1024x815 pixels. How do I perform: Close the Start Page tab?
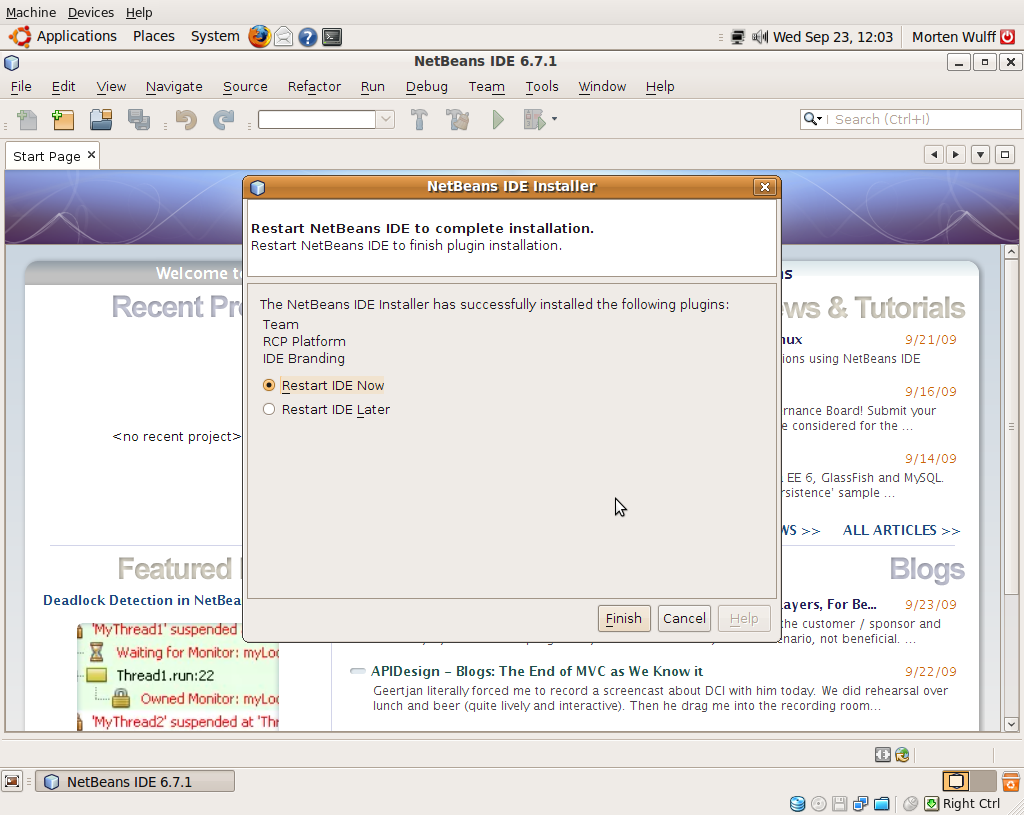pos(91,155)
